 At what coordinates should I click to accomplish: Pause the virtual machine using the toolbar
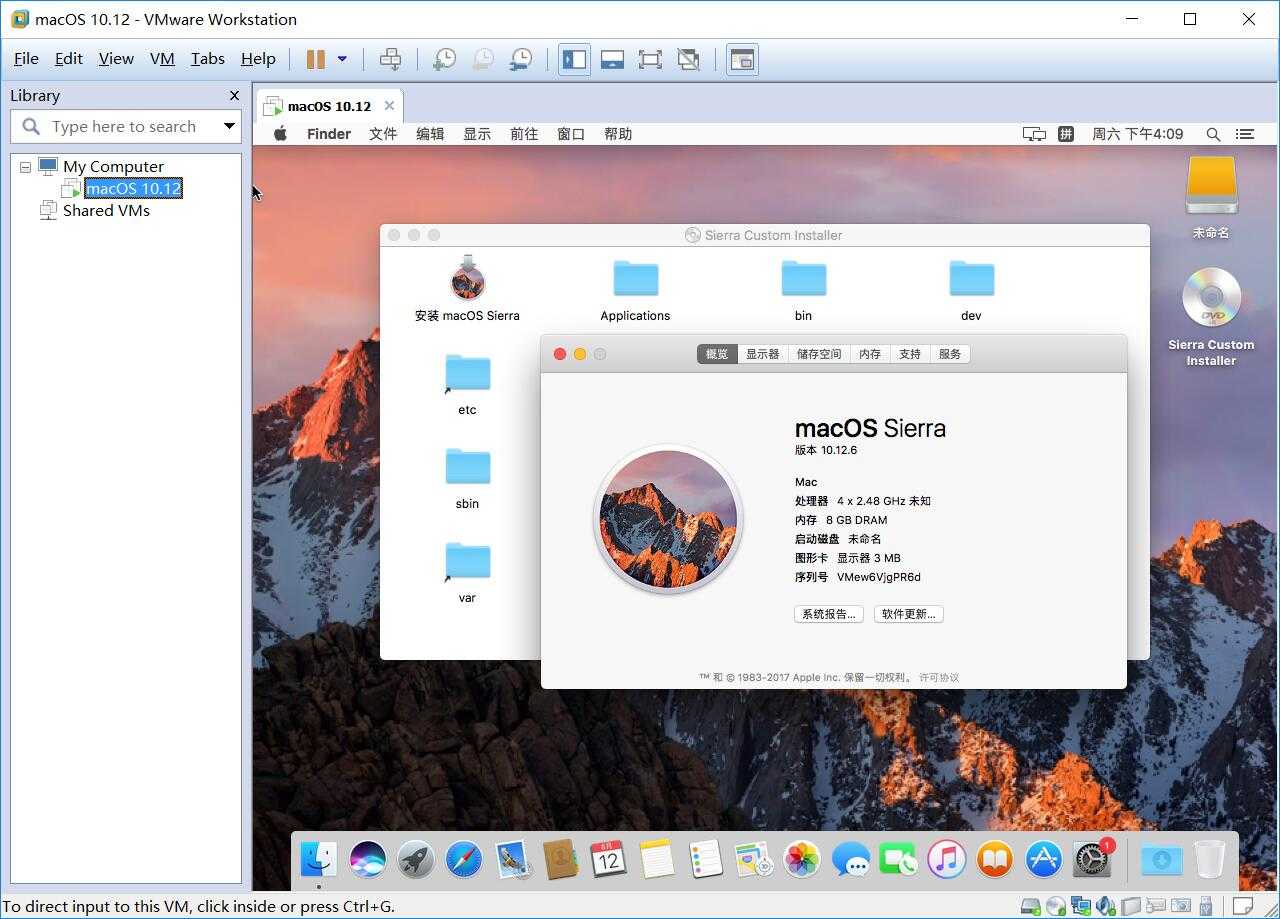point(316,59)
